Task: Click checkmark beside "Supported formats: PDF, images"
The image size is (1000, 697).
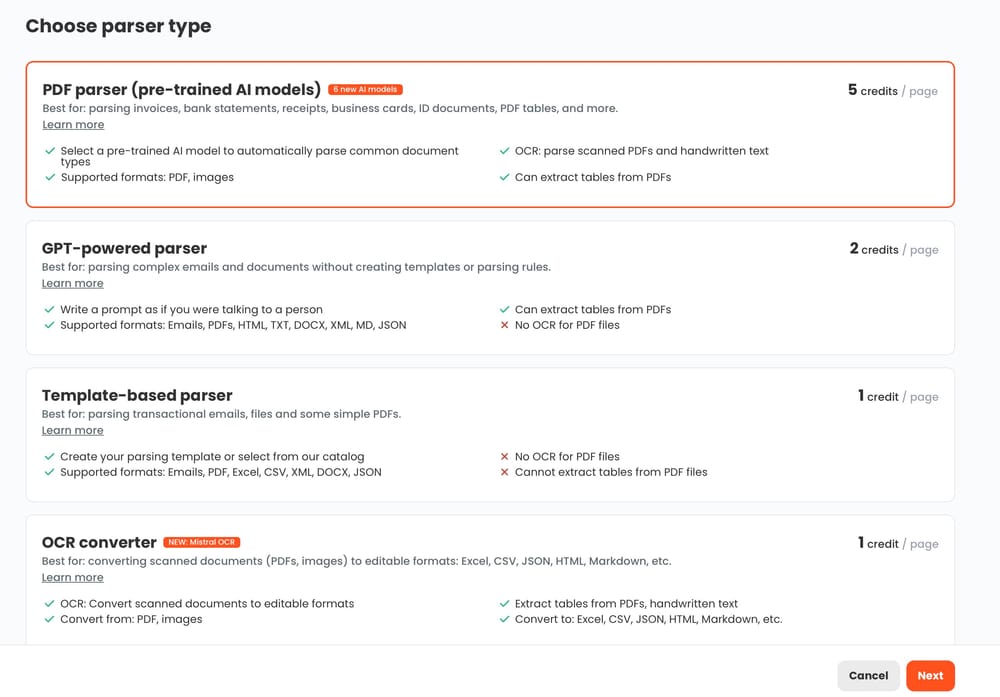Action: pyautogui.click(x=49, y=178)
